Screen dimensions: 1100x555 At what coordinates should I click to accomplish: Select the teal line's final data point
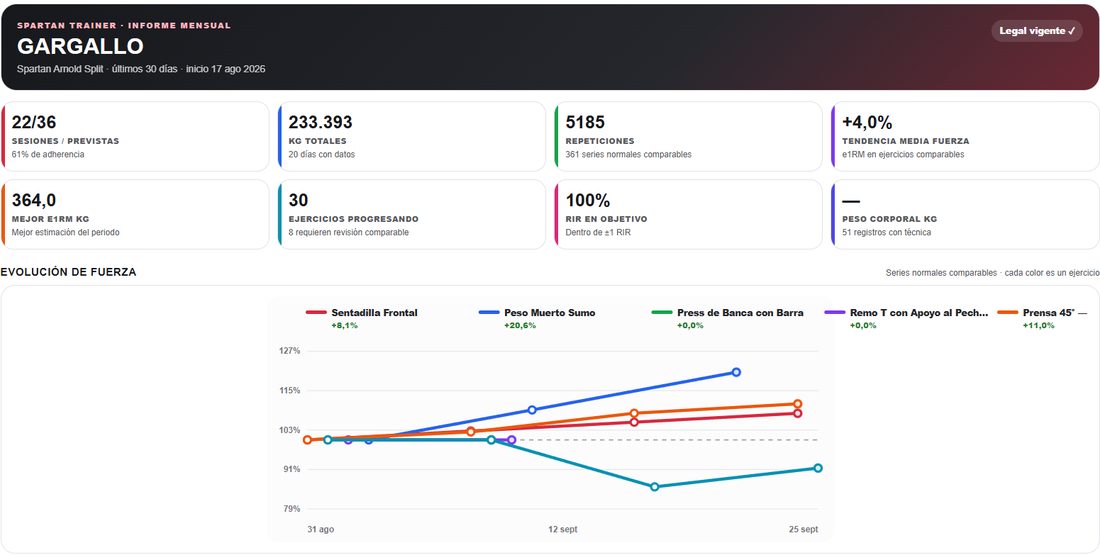(x=818, y=468)
